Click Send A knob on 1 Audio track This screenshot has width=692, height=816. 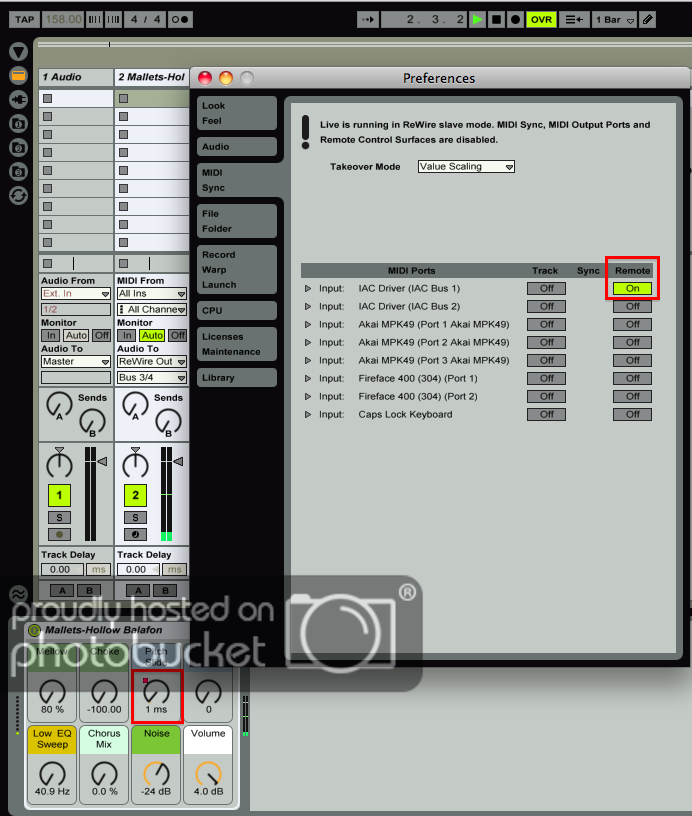(x=59, y=405)
